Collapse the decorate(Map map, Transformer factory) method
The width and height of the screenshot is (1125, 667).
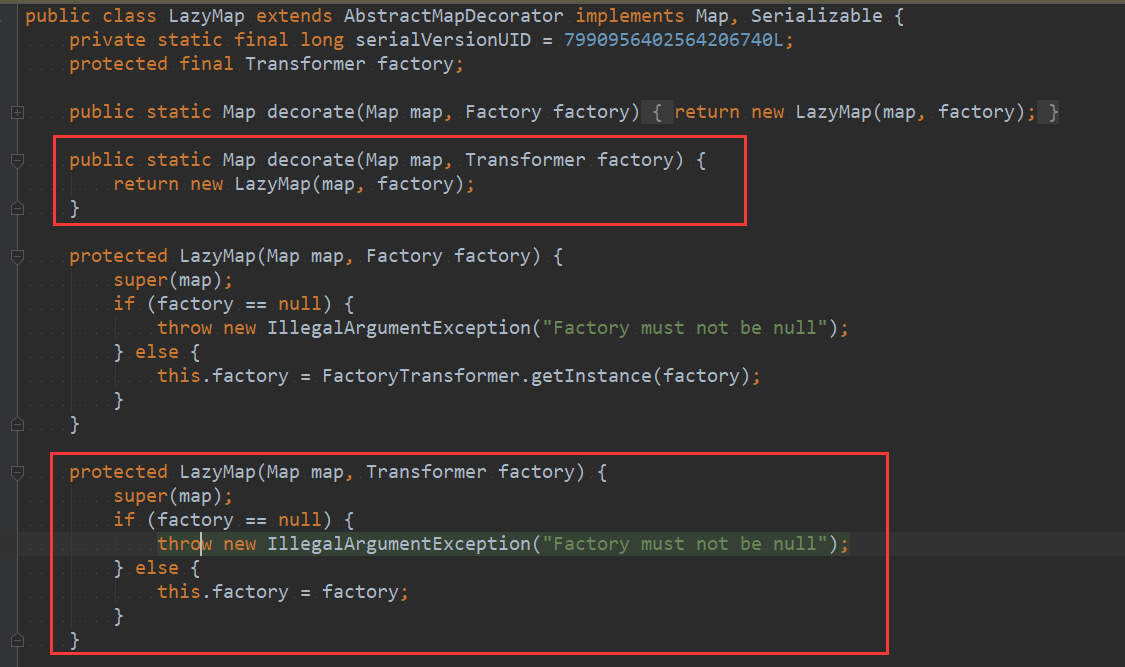tap(17, 161)
